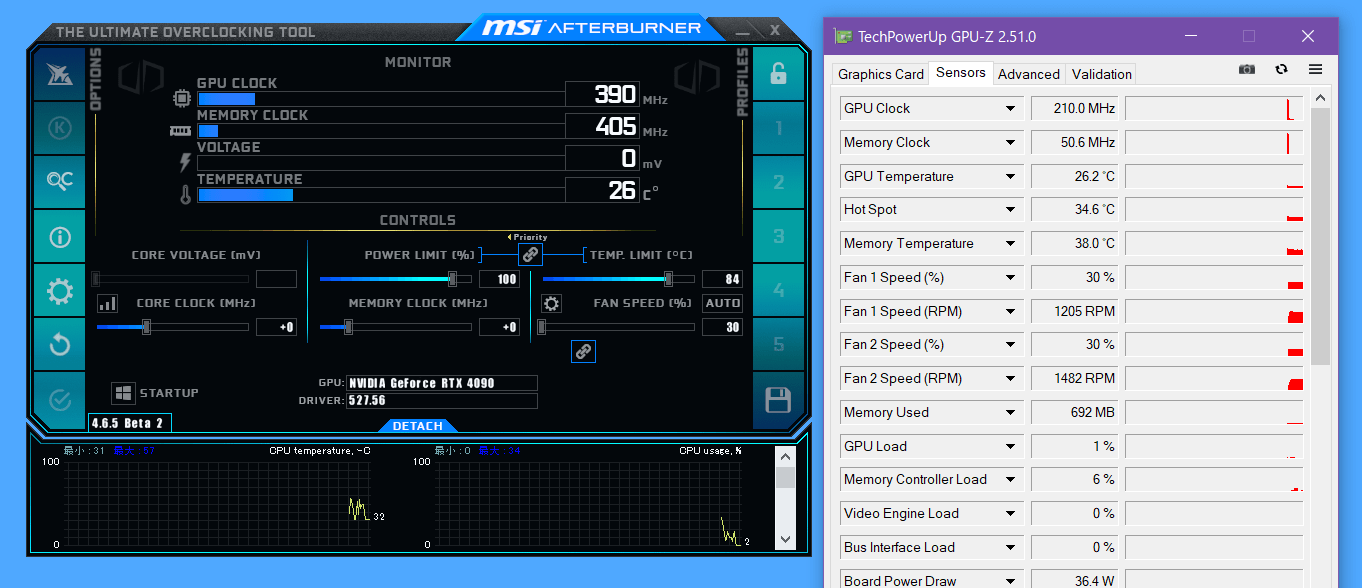Toggle the Windows Startup button in Afterburner

click(x=123, y=393)
